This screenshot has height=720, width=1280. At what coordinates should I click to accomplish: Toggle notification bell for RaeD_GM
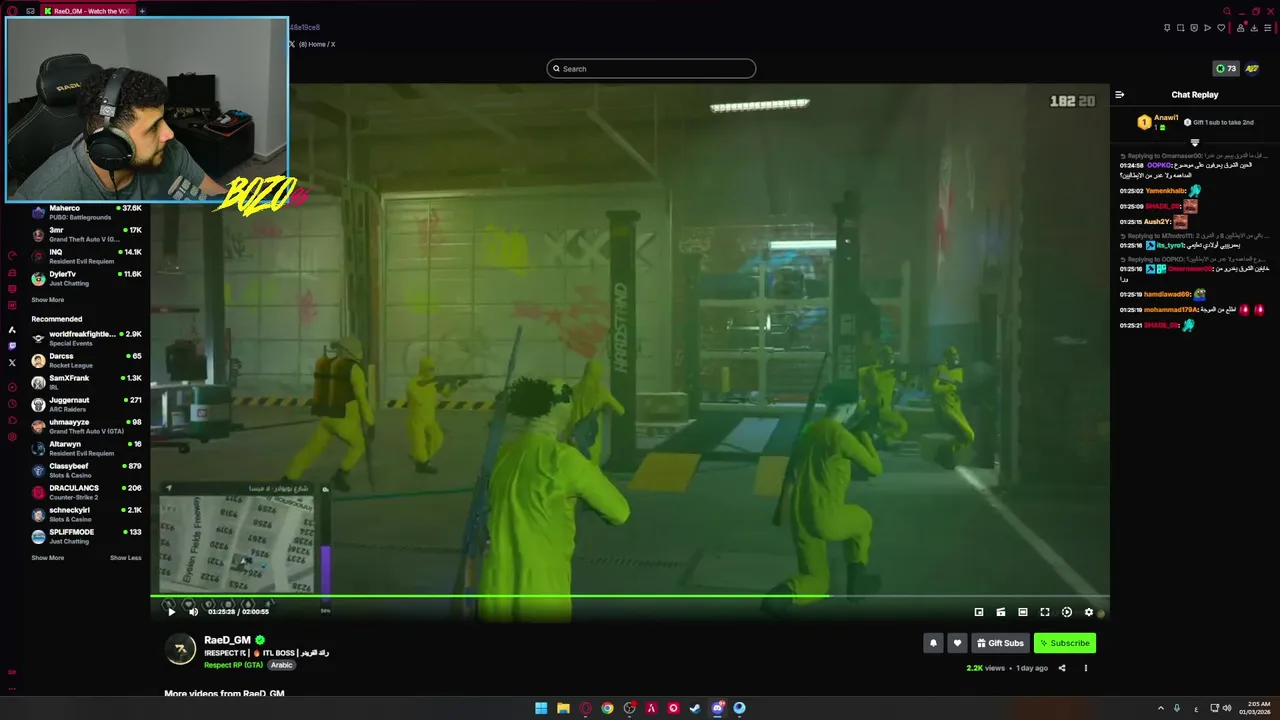pyautogui.click(x=933, y=643)
